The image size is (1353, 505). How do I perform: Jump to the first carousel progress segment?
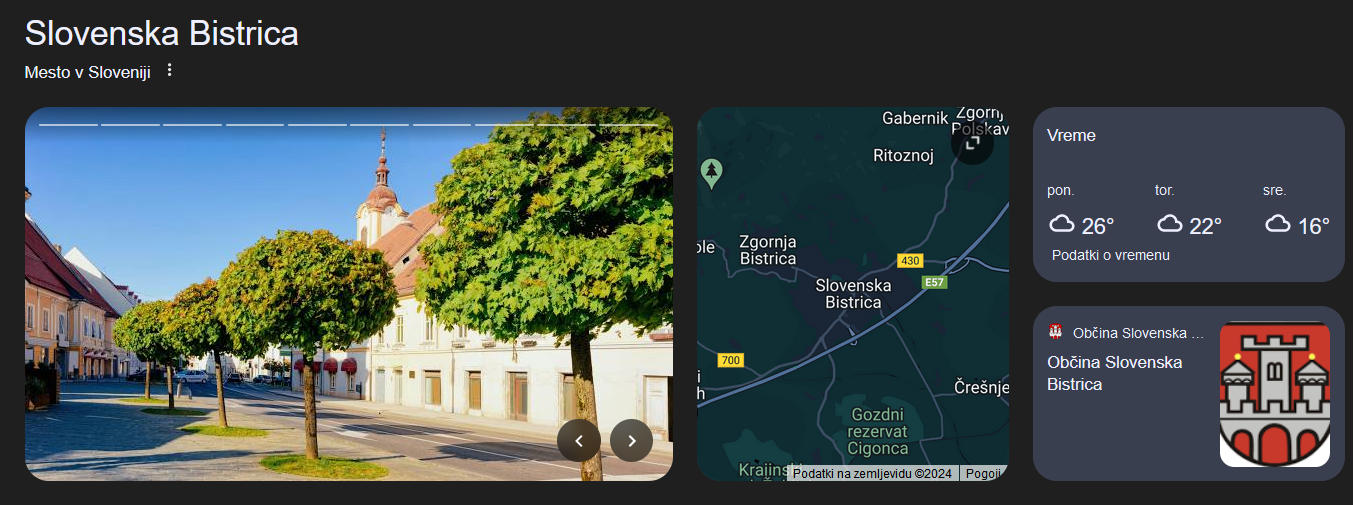[68, 124]
